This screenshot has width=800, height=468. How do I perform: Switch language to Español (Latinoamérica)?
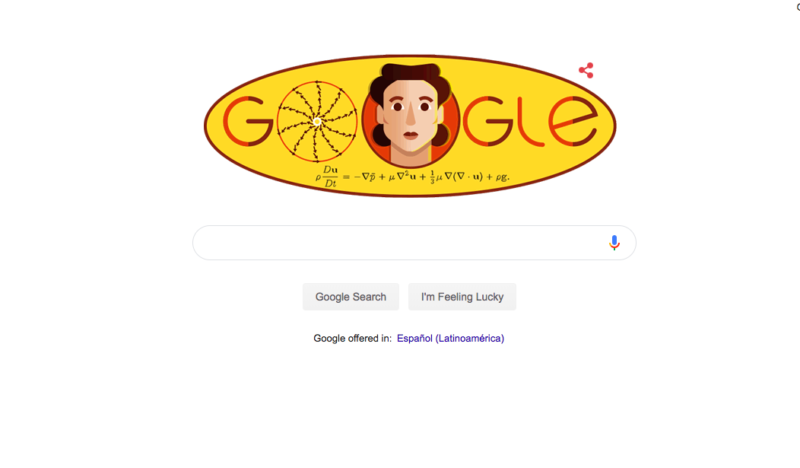451,338
